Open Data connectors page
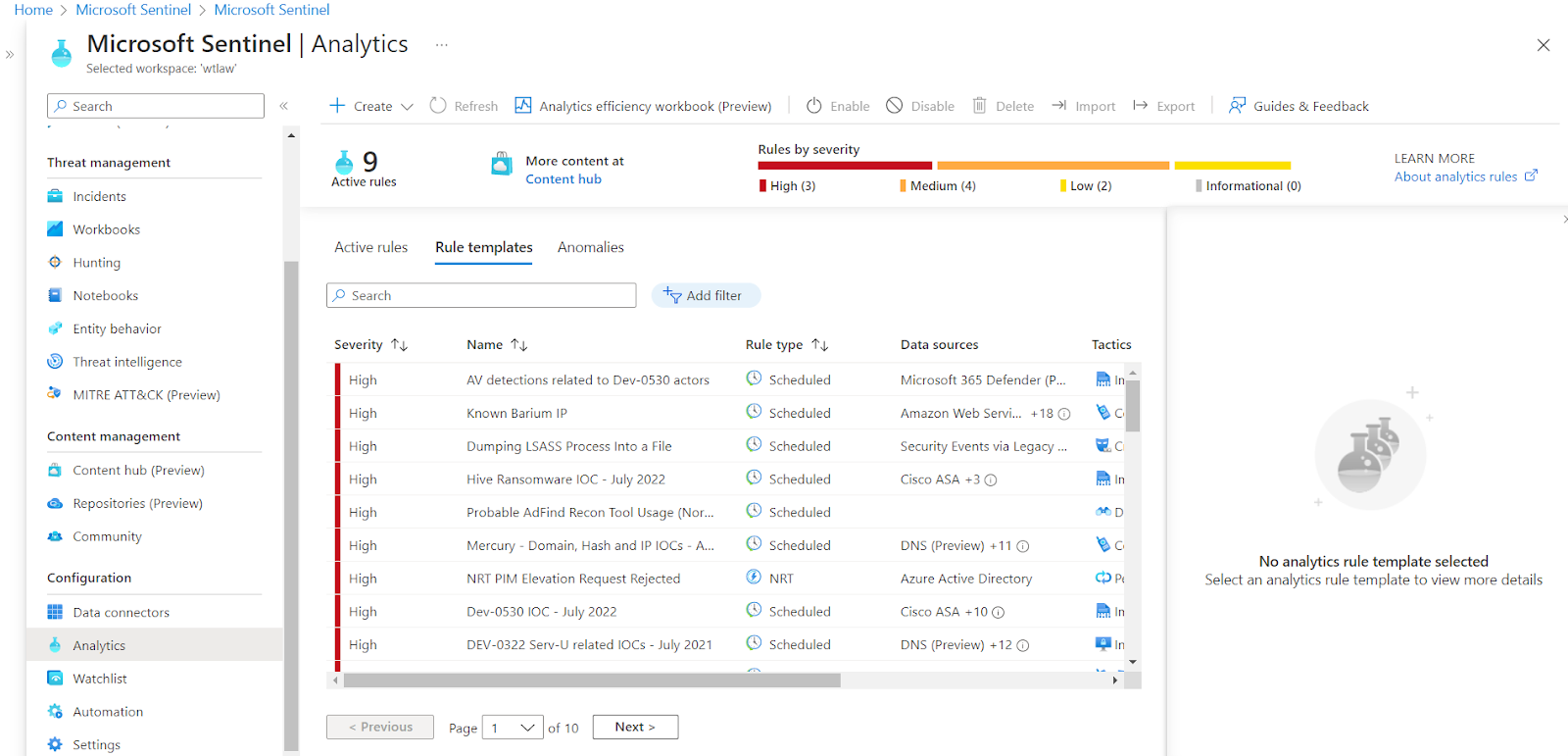The width and height of the screenshot is (1568, 756). [x=121, y=612]
